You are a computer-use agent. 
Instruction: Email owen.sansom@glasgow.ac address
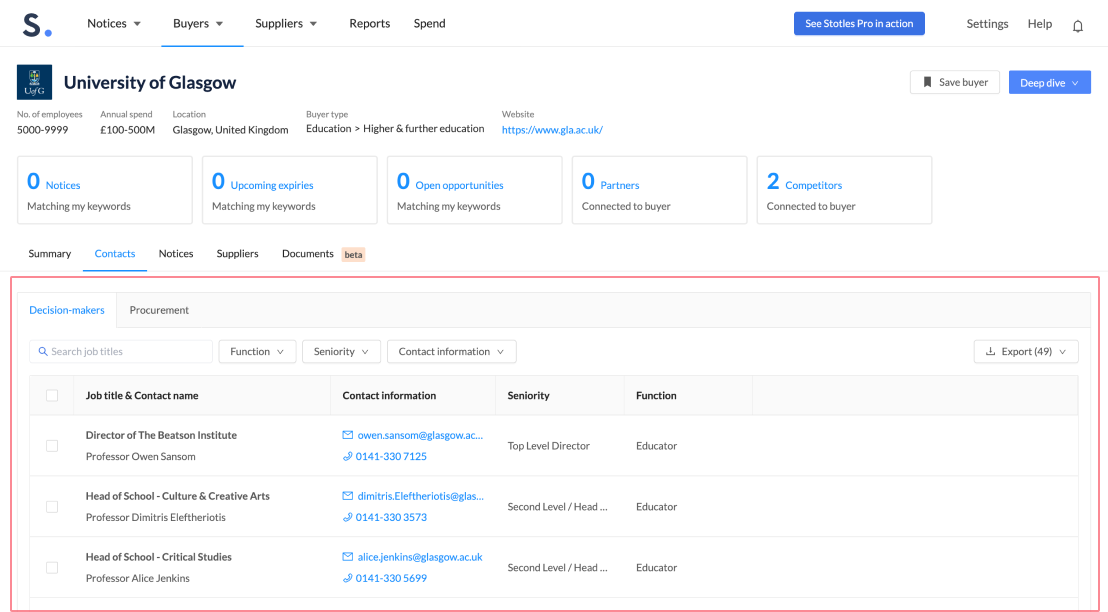coord(420,435)
